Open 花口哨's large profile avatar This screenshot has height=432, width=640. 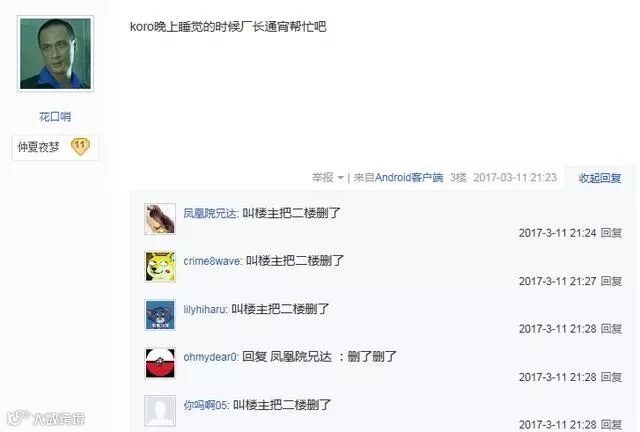pos(56,53)
